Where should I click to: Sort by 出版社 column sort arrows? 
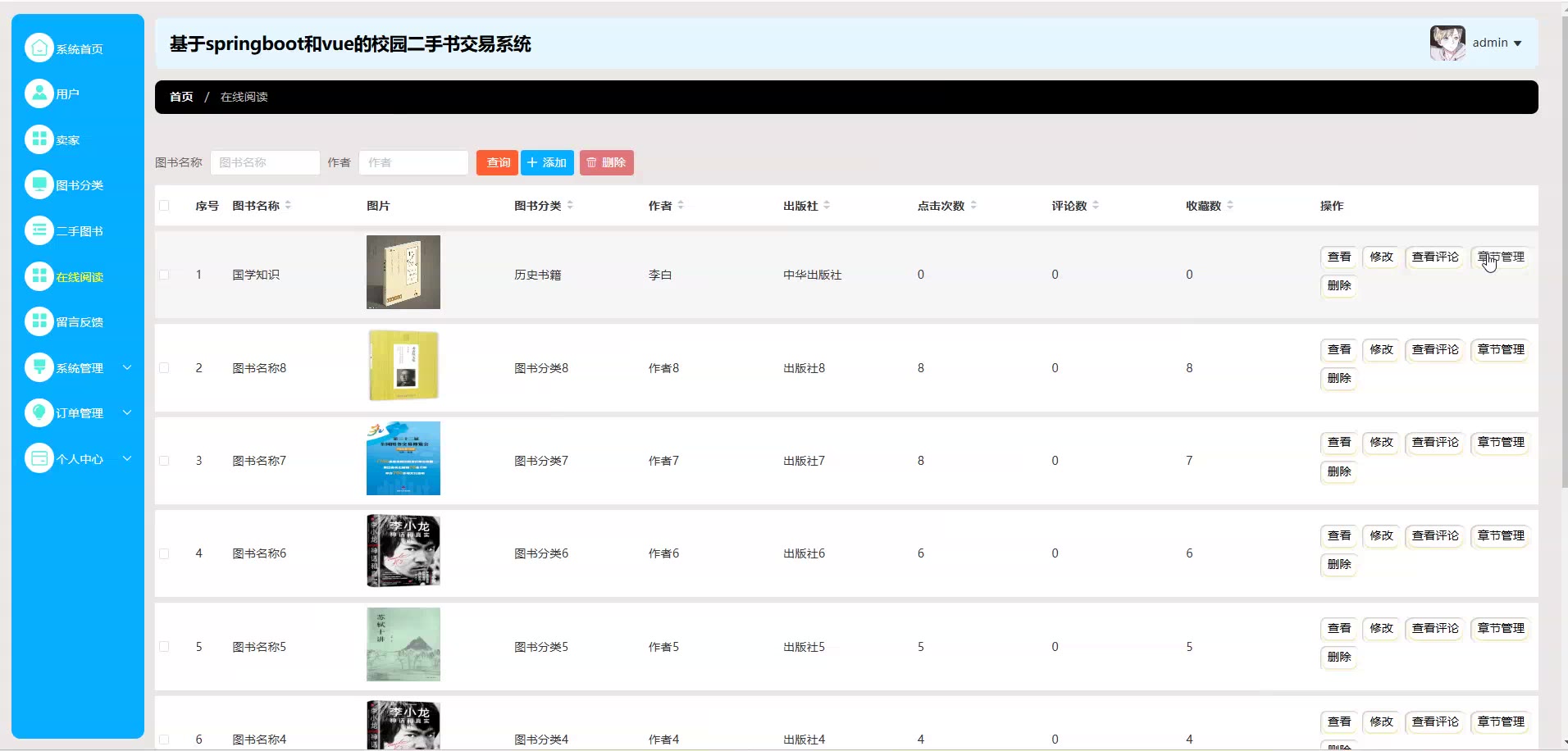827,205
